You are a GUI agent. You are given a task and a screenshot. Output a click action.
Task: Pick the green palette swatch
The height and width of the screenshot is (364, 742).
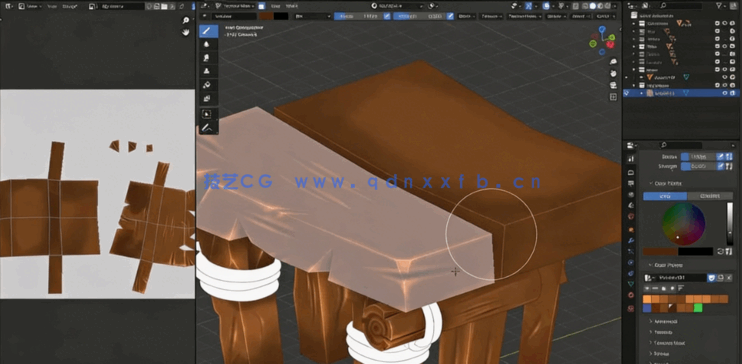click(x=698, y=308)
